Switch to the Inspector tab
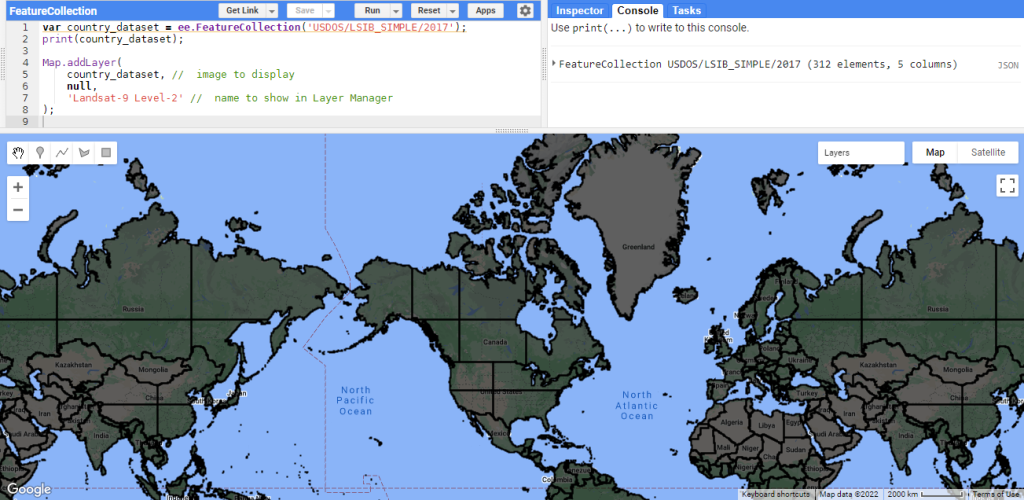The image size is (1024, 500). (x=579, y=10)
